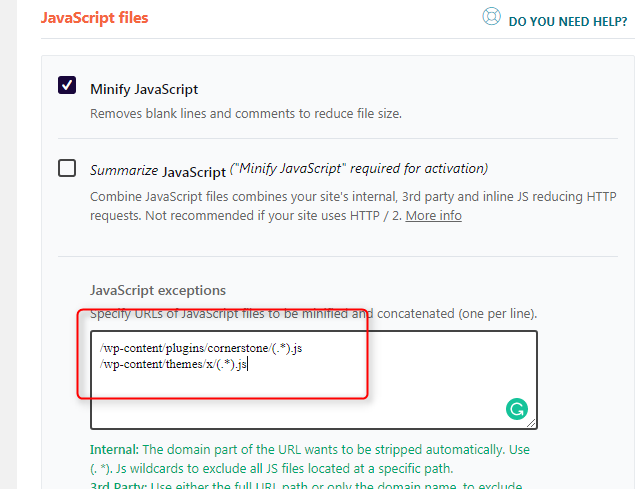Enable the Summarize JavaScript checkbox
The width and height of the screenshot is (639, 489).
click(x=67, y=168)
